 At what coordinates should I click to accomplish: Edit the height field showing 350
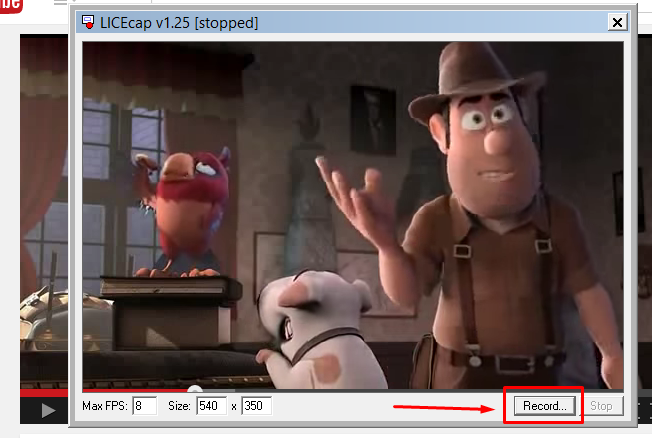tap(257, 406)
